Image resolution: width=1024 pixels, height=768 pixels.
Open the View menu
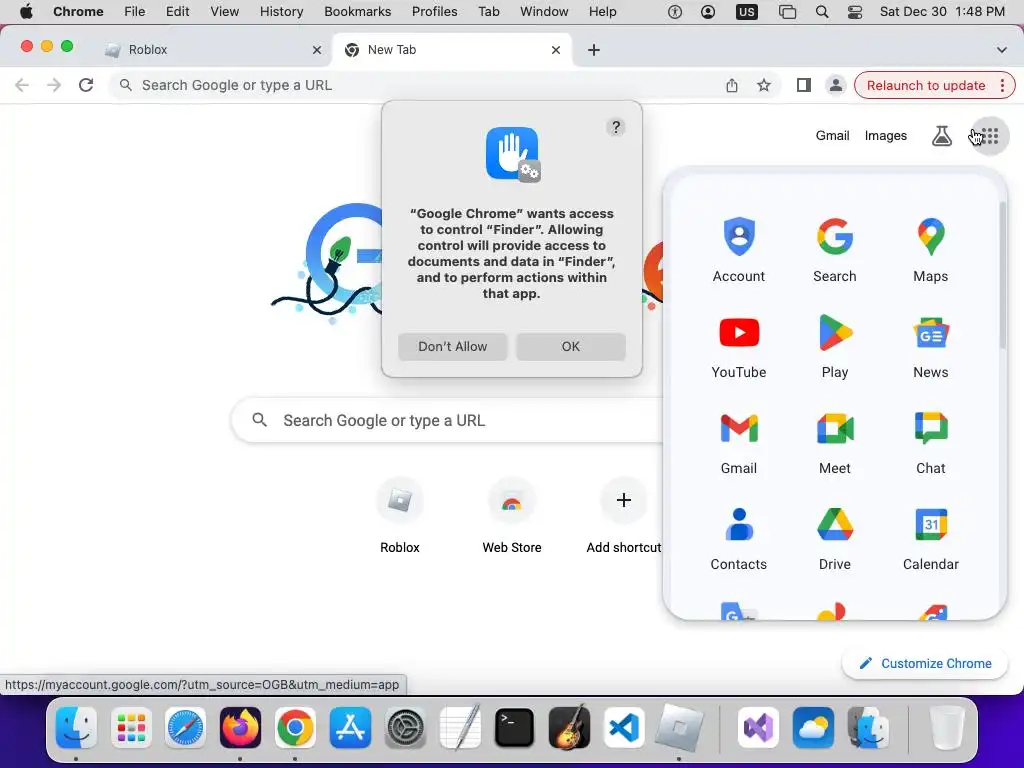coord(224,12)
